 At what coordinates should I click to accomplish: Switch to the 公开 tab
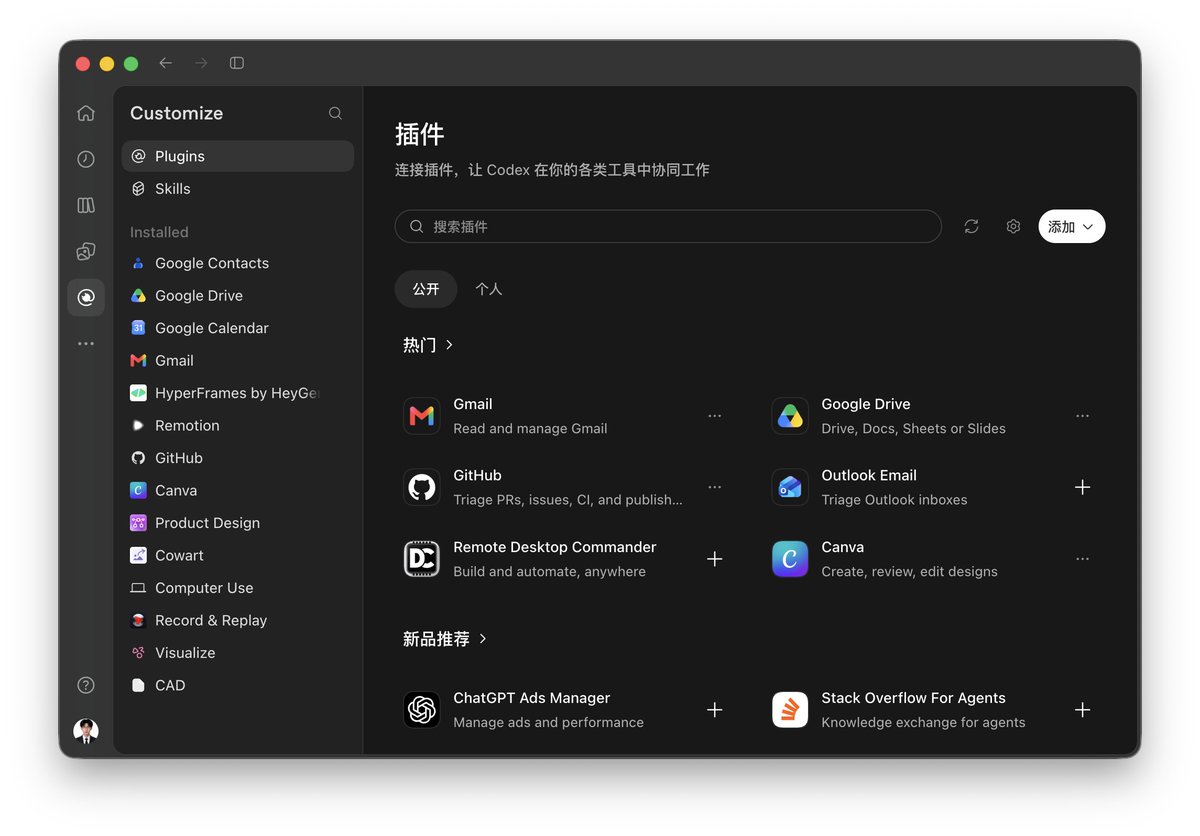point(426,289)
